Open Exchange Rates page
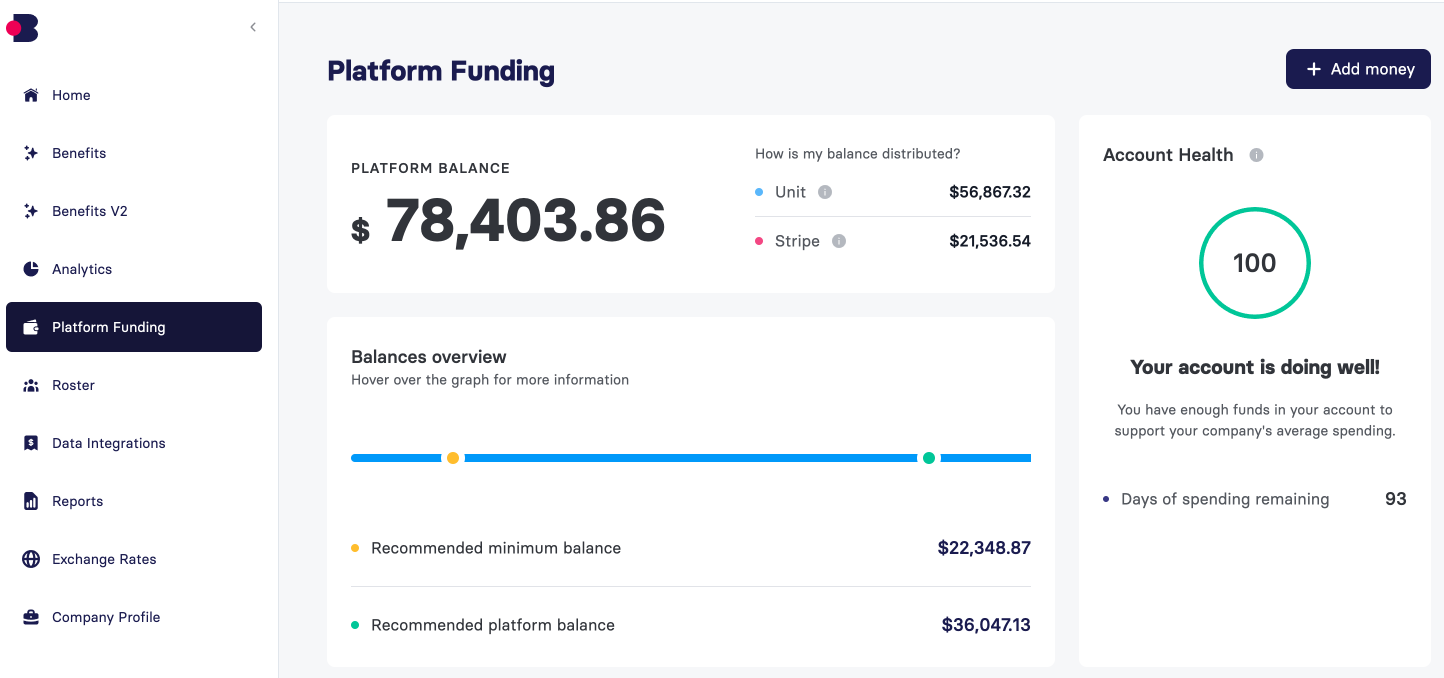Screen dimensions: 1444x678 pyautogui.click(x=134, y=559)
